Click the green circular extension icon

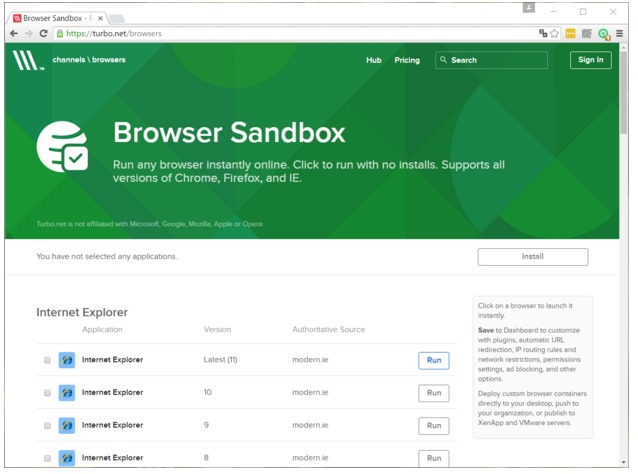[x=604, y=34]
